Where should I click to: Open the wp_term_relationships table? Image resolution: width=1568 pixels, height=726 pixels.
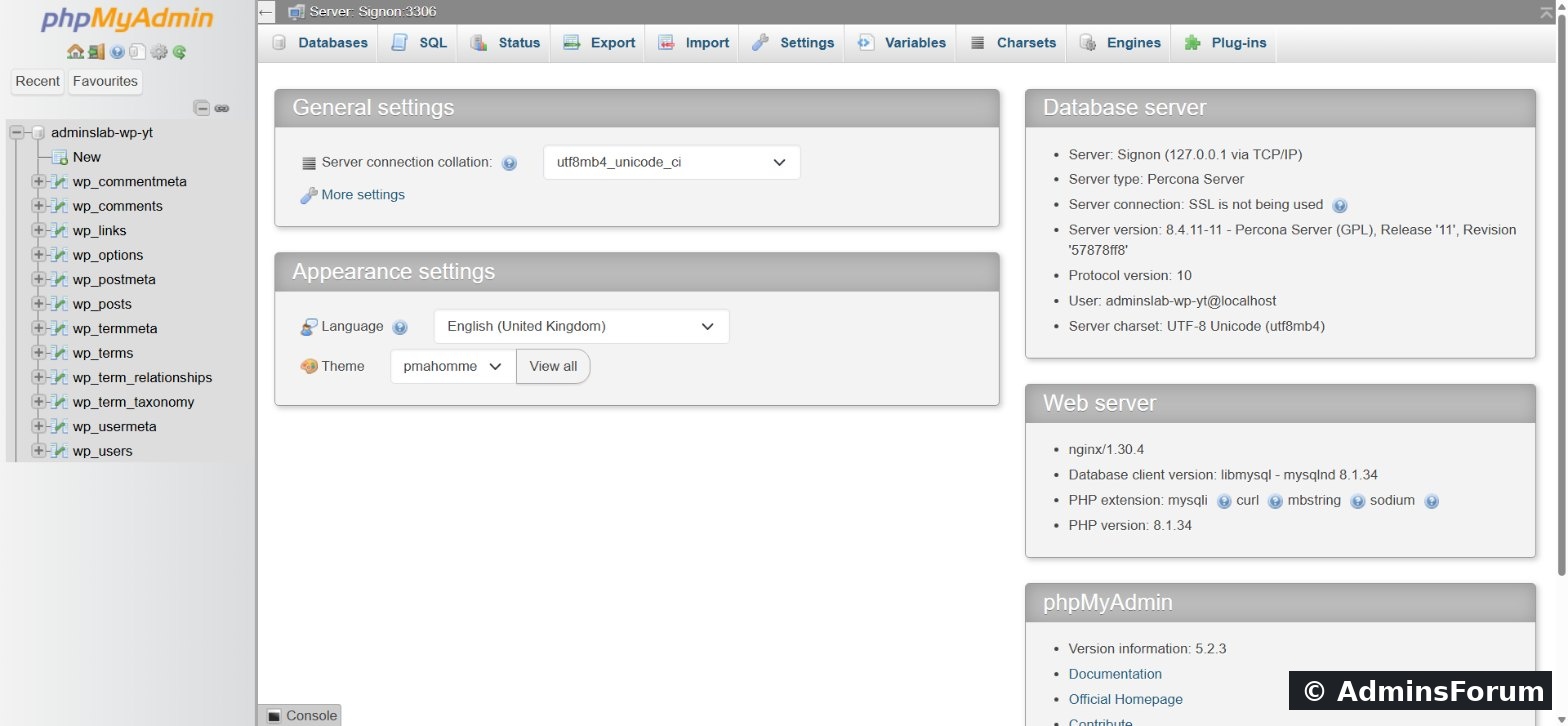142,377
